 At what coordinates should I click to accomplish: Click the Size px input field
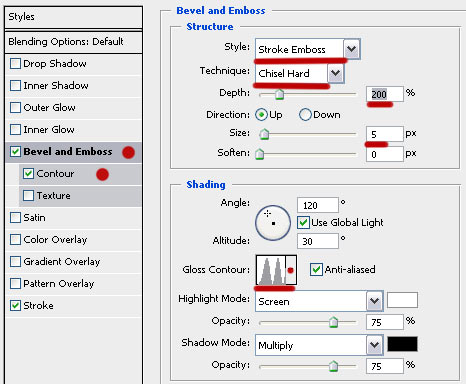pyautogui.click(x=385, y=134)
